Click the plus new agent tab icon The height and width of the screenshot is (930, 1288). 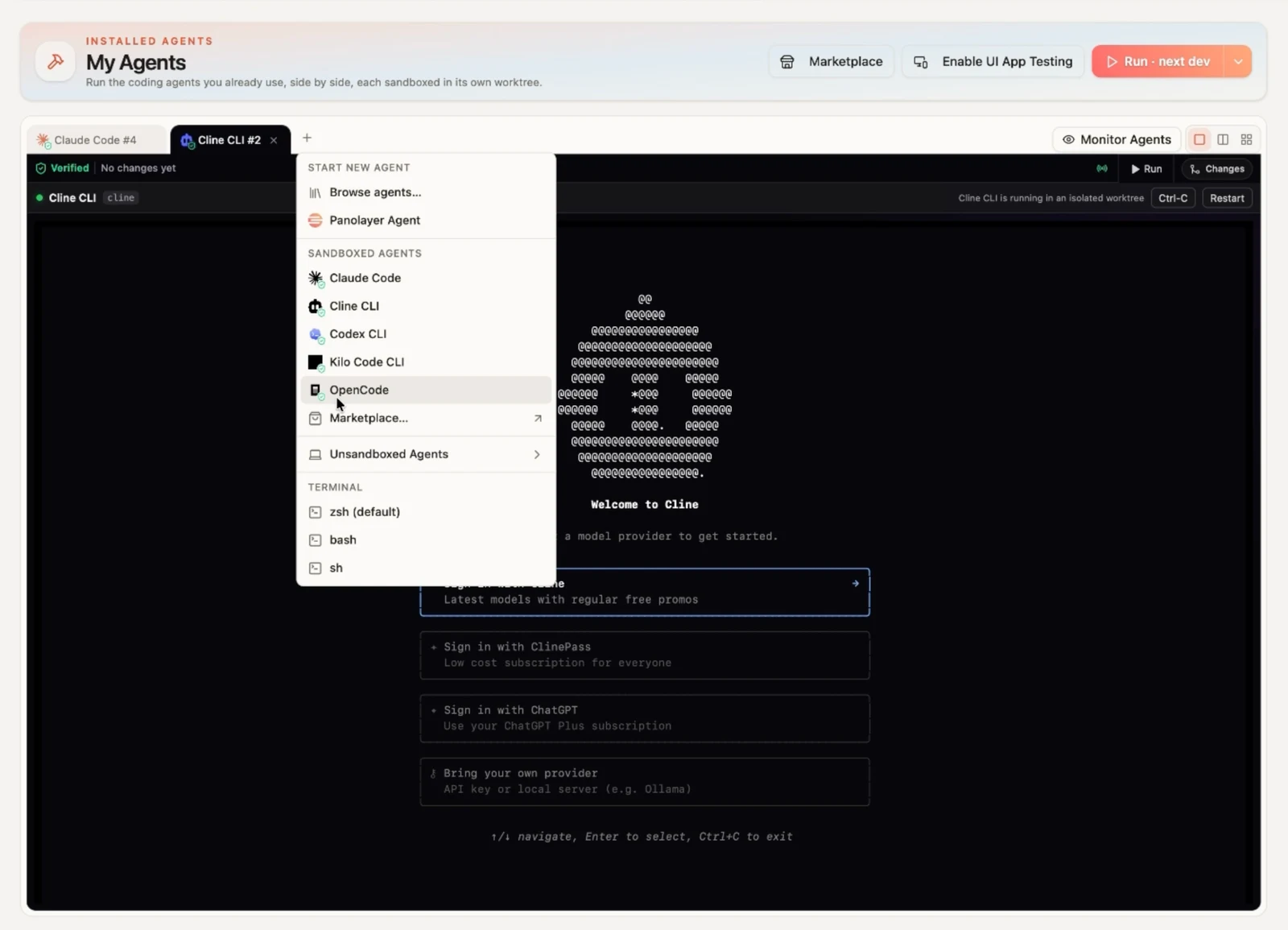tap(307, 138)
